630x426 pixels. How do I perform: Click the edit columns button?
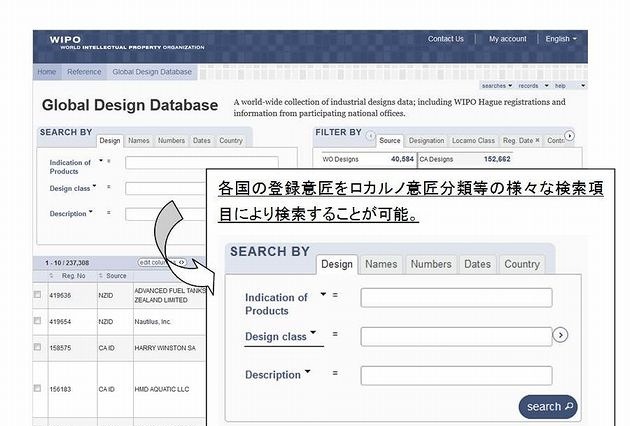pyautogui.click(x=162, y=262)
